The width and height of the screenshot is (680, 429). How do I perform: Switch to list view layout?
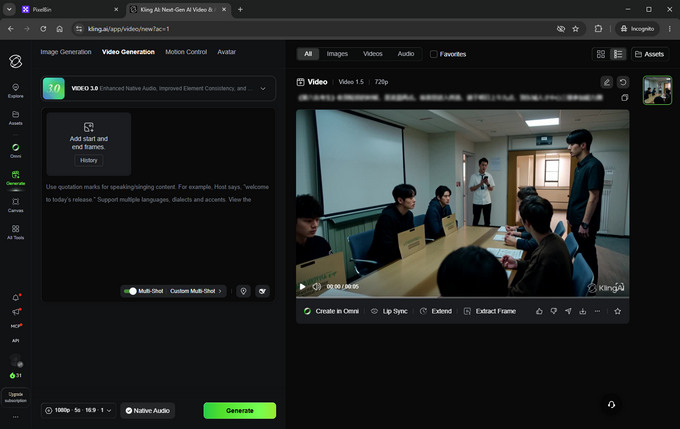[618, 54]
